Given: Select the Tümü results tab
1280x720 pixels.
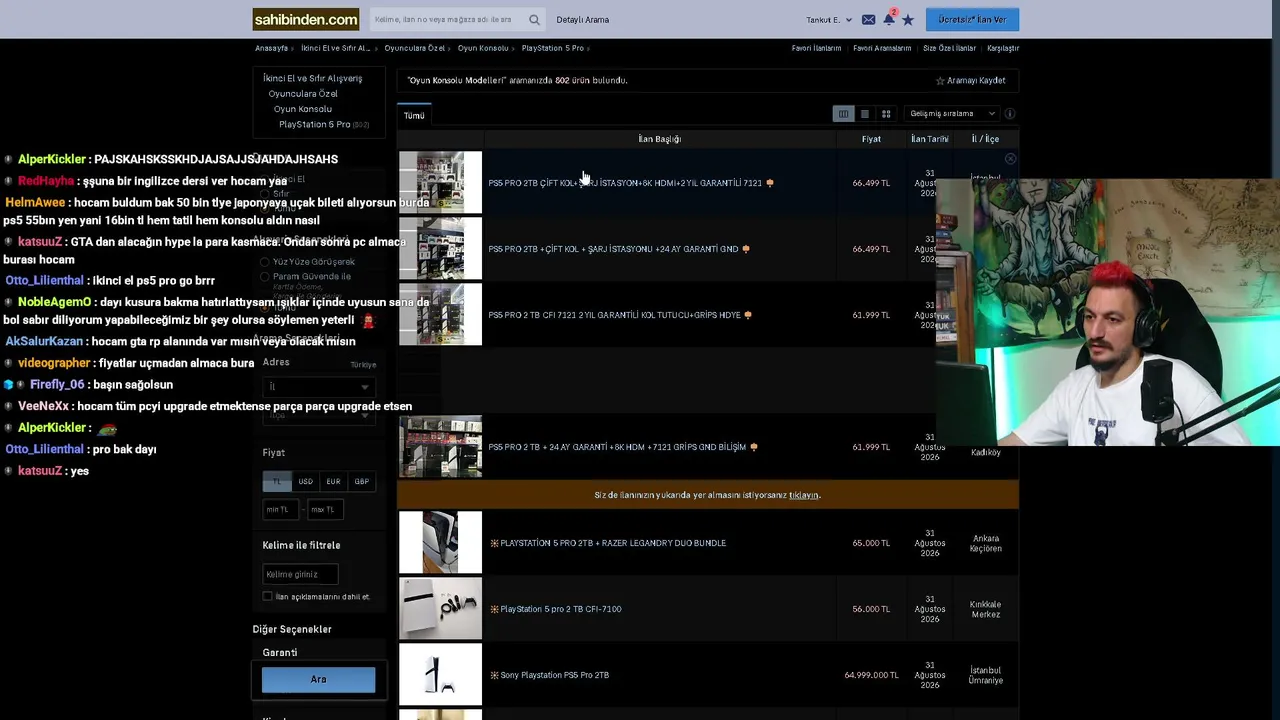Looking at the screenshot, I should [414, 116].
